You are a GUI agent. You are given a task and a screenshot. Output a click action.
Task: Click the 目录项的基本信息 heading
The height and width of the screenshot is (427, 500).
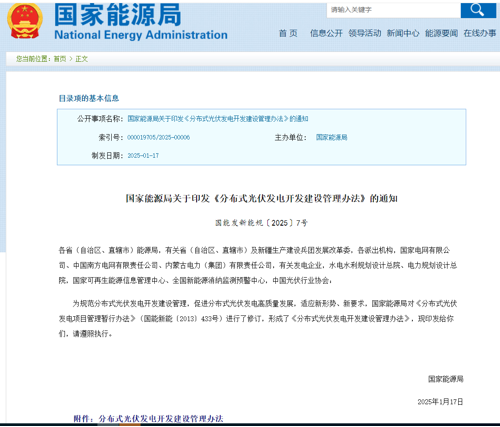coord(89,98)
